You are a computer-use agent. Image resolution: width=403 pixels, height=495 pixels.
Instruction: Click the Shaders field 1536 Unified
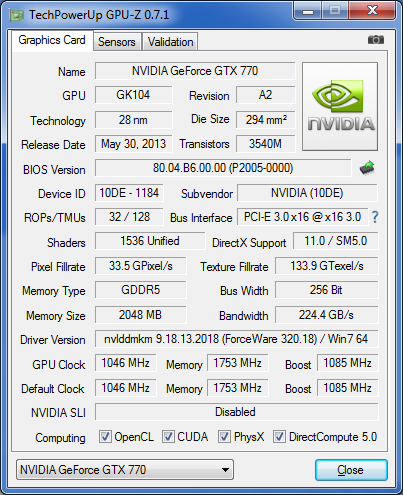coord(150,241)
